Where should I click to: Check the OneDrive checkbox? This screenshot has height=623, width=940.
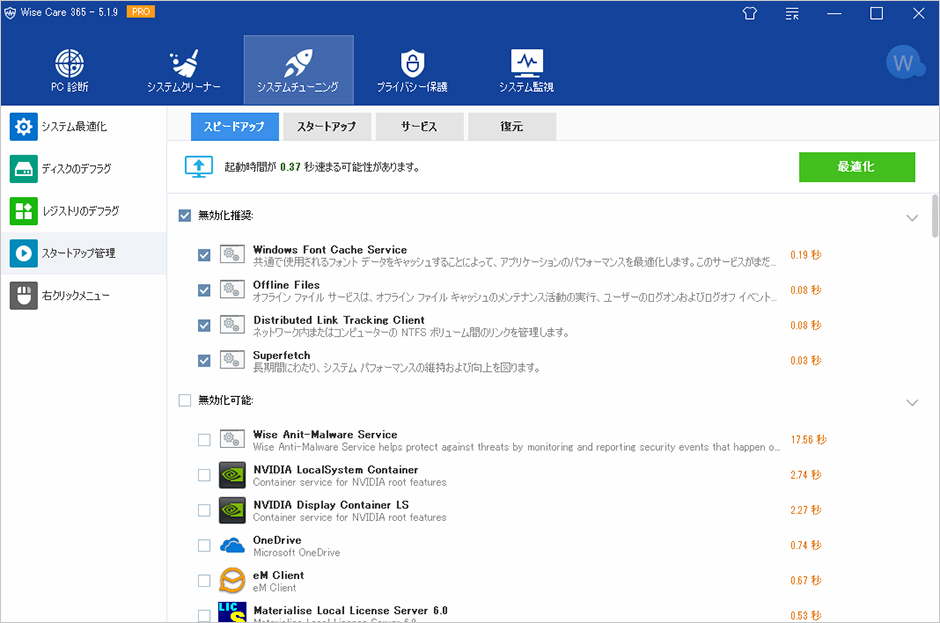coord(204,545)
